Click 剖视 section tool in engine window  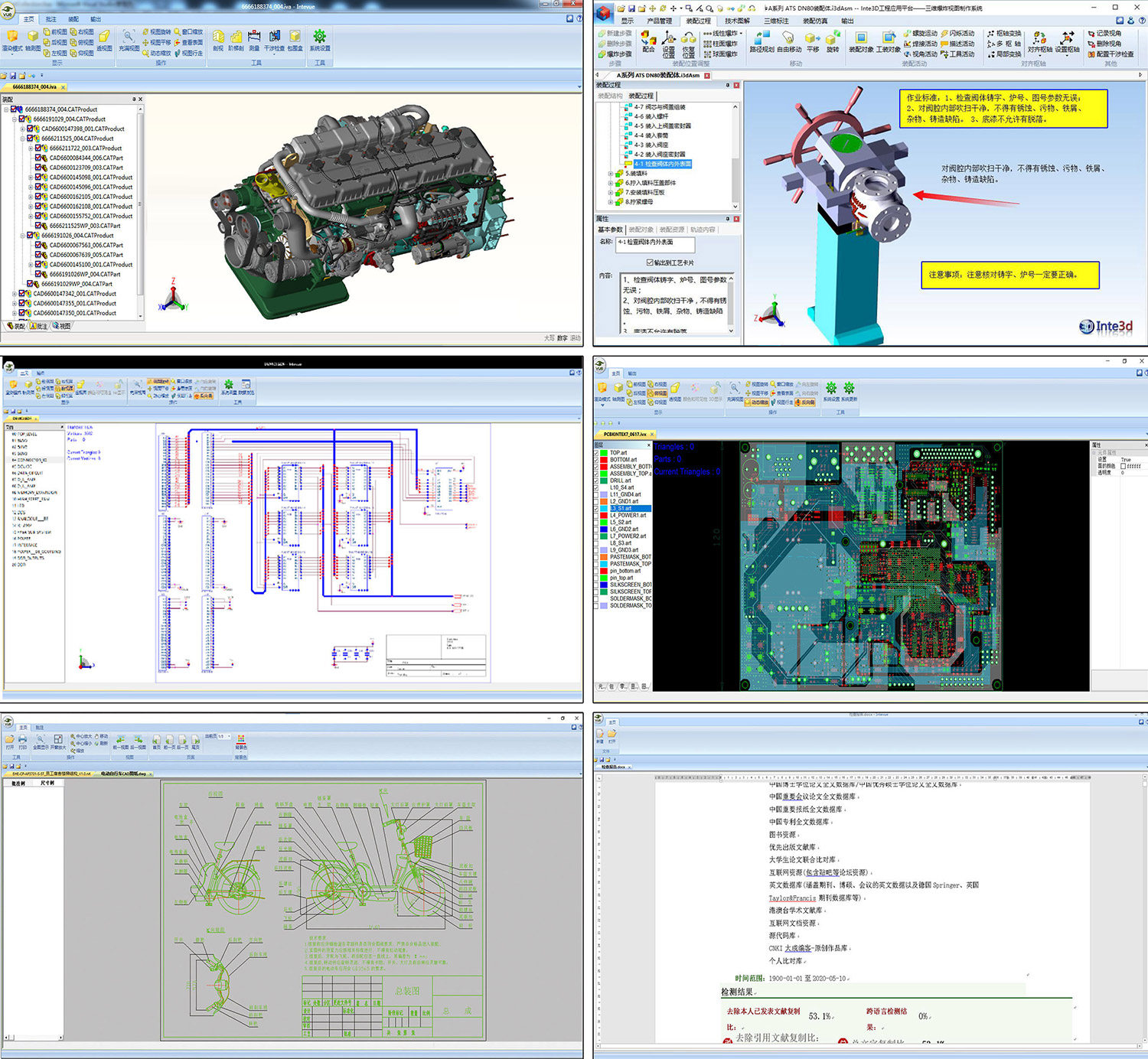[x=218, y=37]
